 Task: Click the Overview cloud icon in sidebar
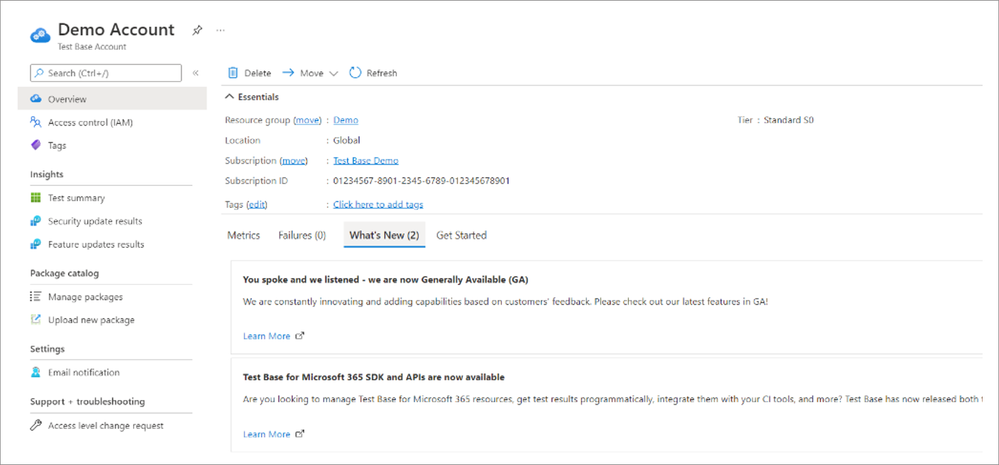tap(36, 99)
